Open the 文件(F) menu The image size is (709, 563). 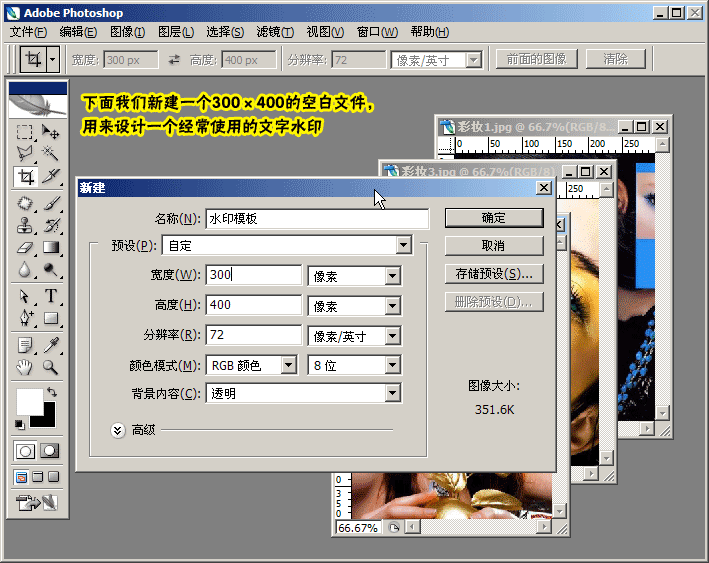pos(28,32)
